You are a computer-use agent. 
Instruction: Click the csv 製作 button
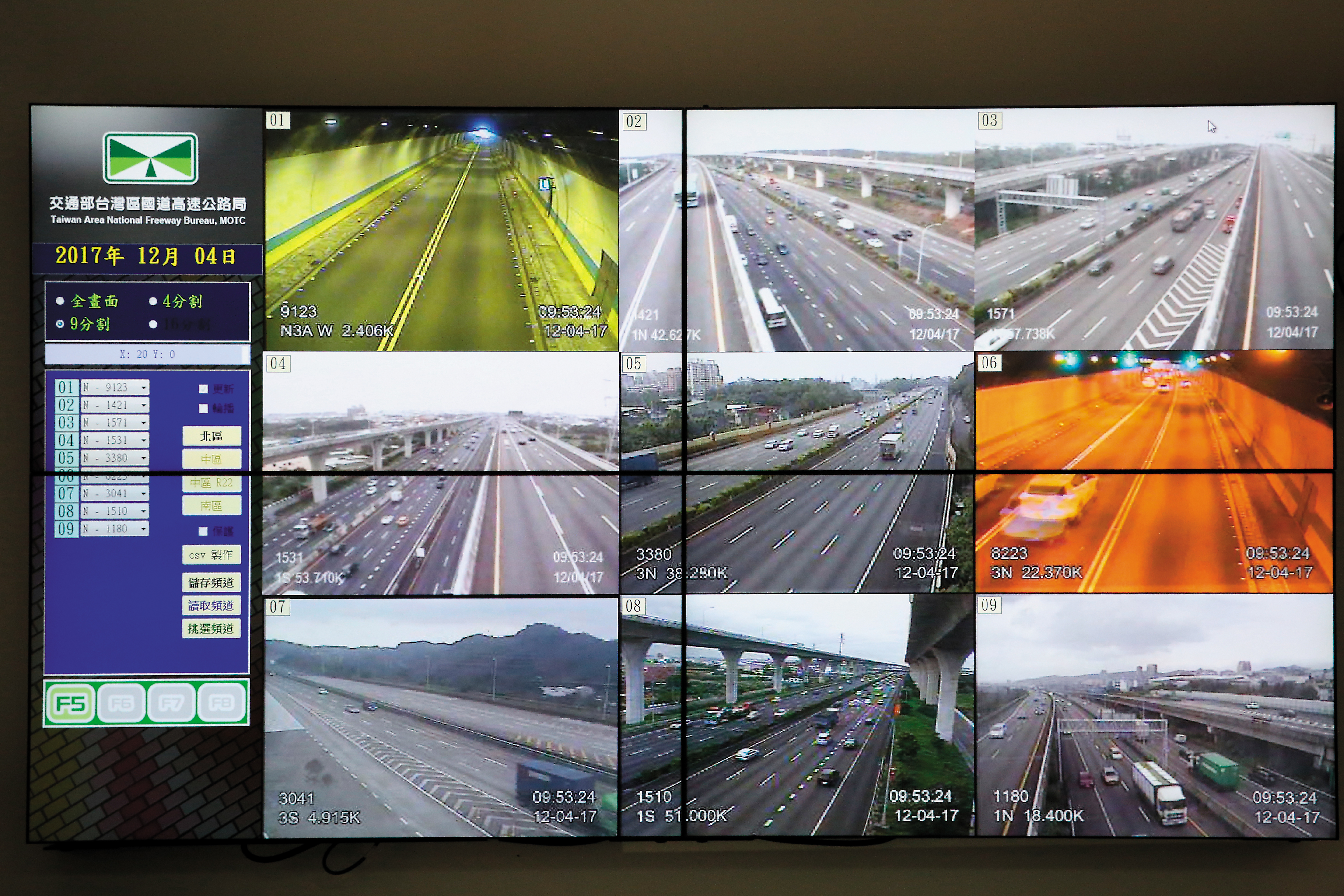pyautogui.click(x=211, y=555)
